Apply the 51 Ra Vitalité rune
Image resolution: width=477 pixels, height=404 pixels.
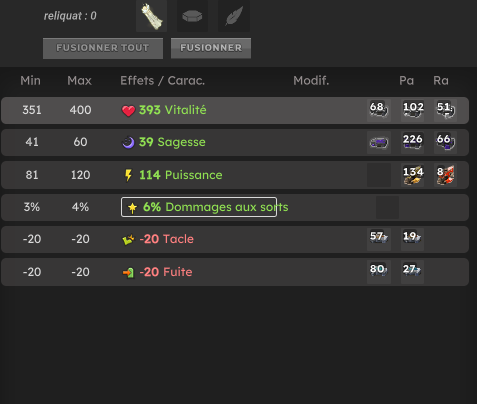pos(445,110)
